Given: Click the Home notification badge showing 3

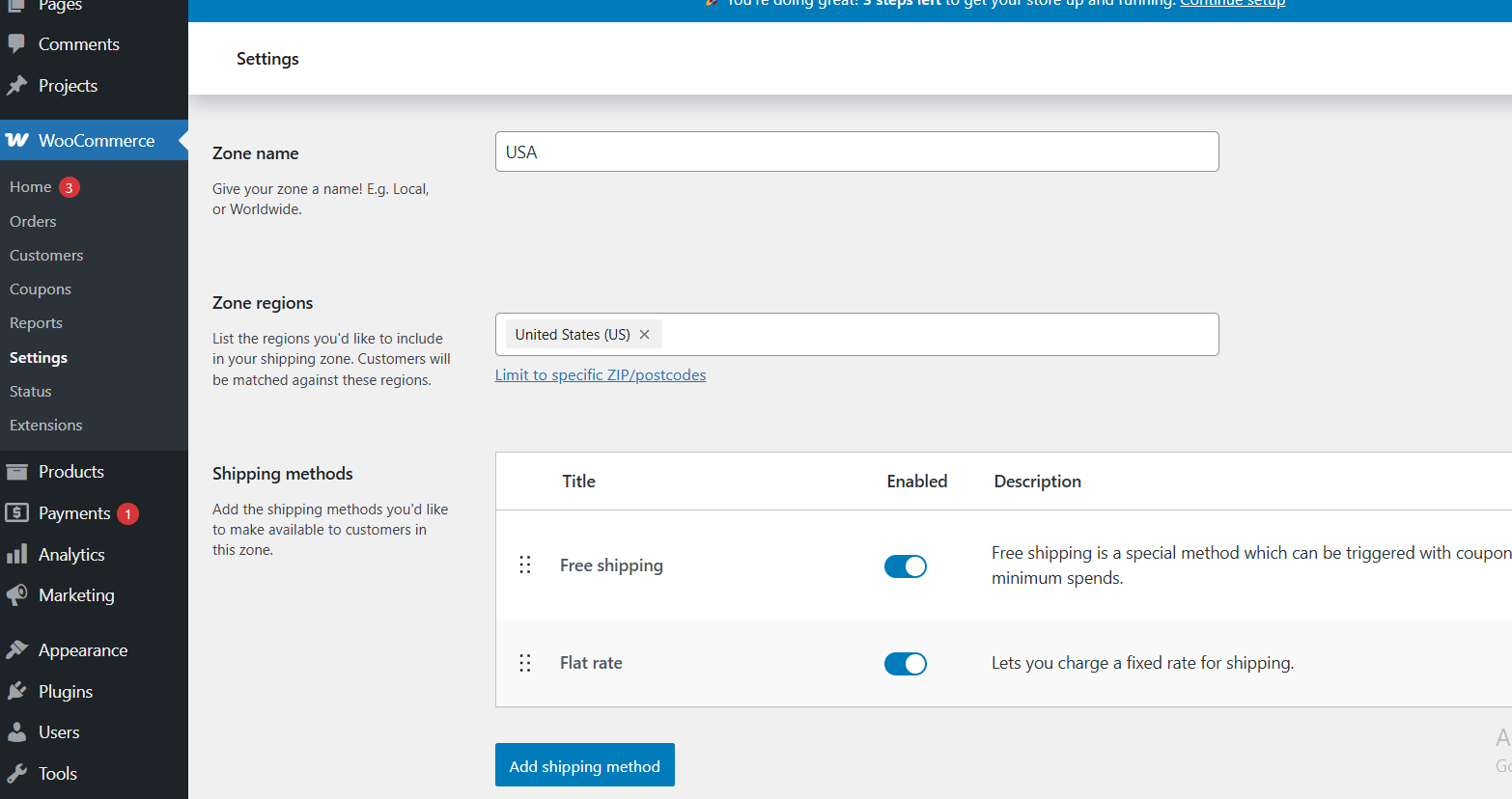Looking at the screenshot, I should click(70, 187).
